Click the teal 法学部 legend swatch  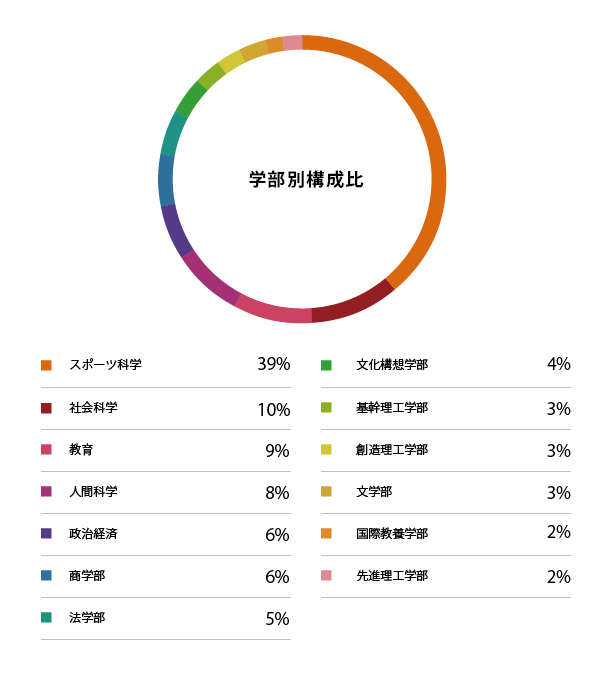tap(46, 617)
